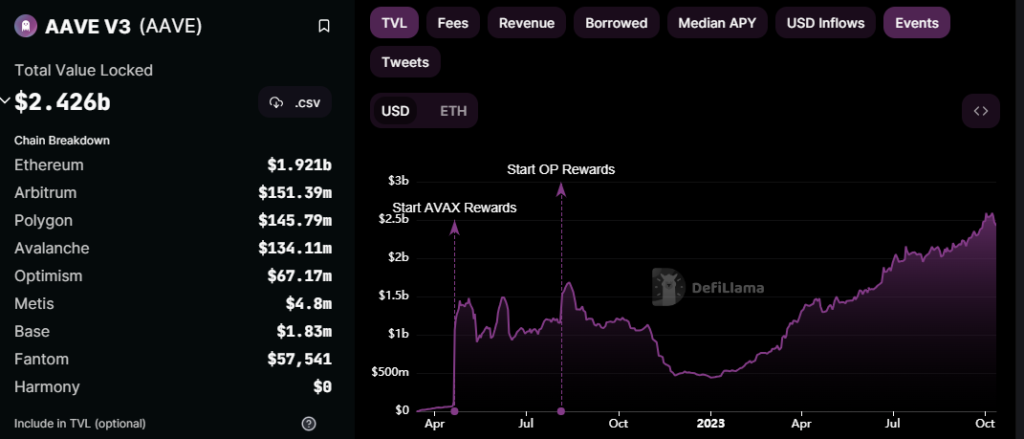Show Borrowed data on chart
This screenshot has height=439, width=1024.
tap(616, 22)
